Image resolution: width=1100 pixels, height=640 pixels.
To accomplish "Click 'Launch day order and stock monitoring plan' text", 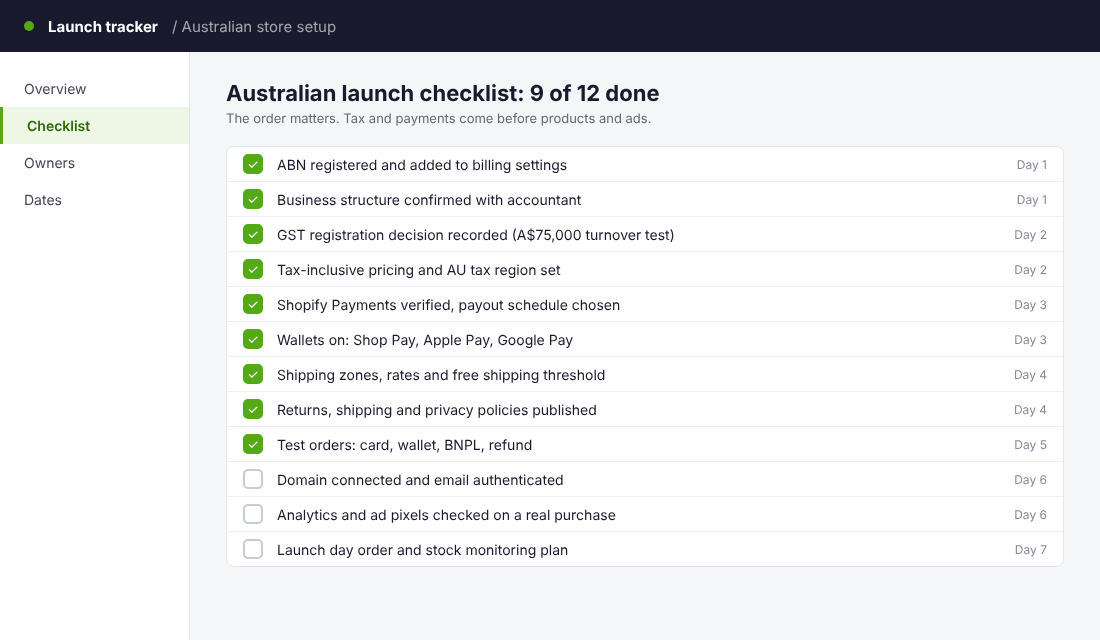I will [422, 550].
